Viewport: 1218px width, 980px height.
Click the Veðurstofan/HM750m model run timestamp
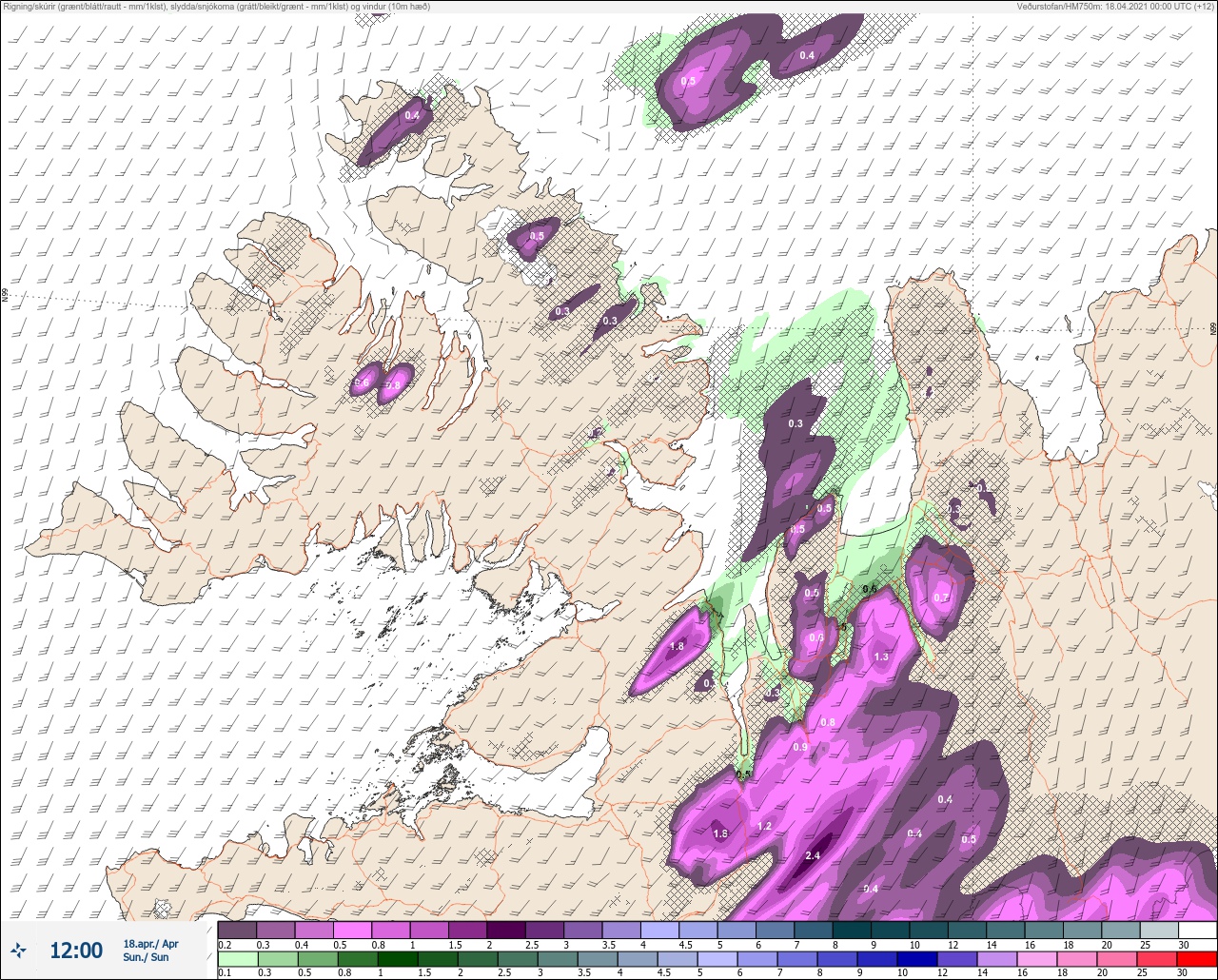click(x=1114, y=7)
